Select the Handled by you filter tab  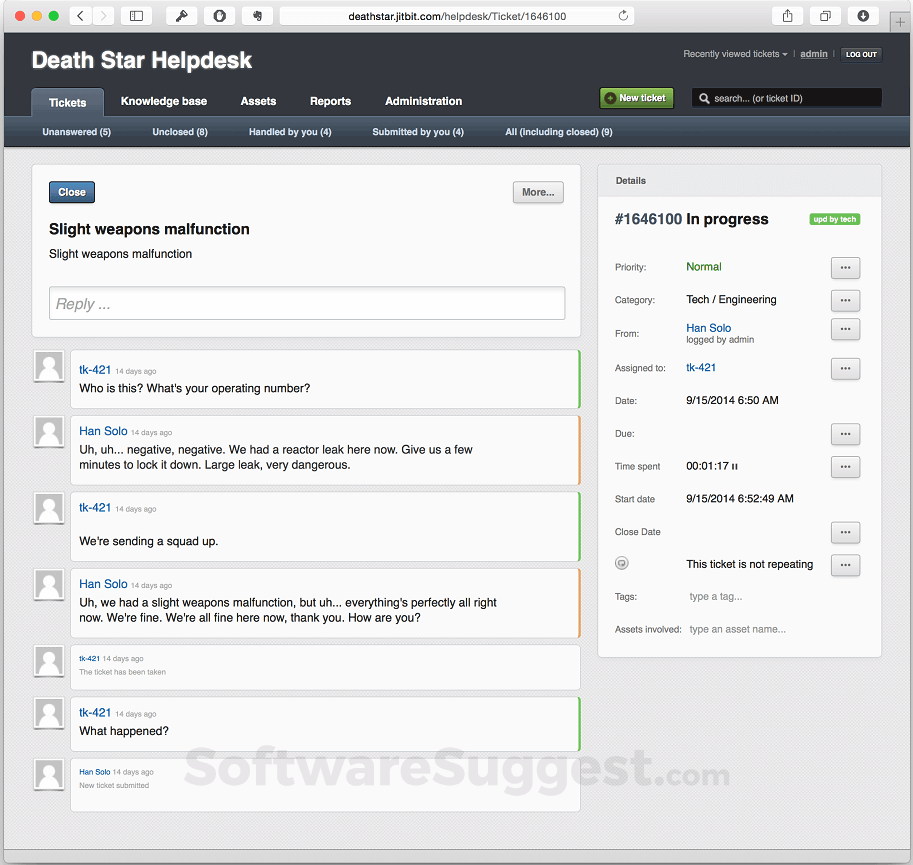coord(289,131)
